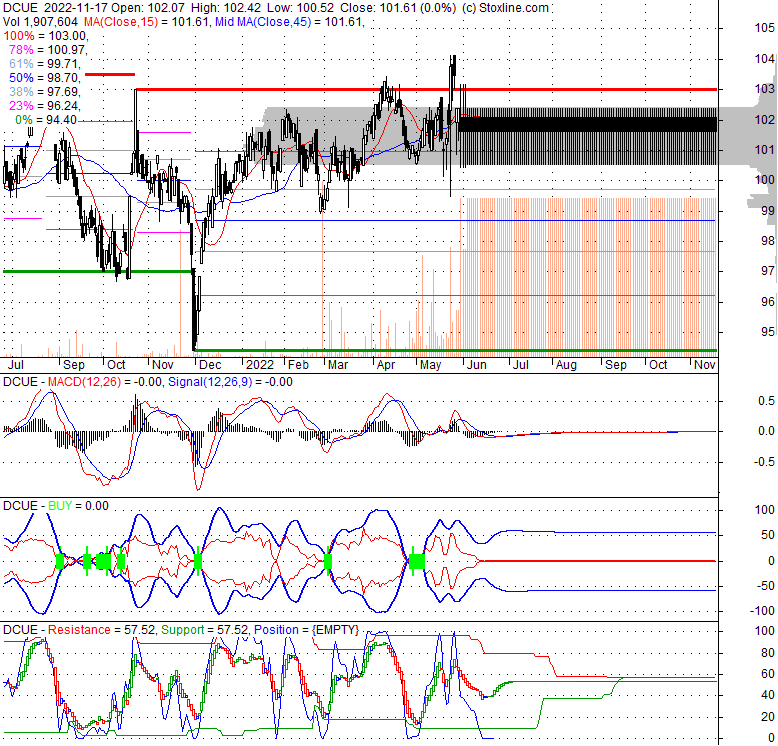Click the 61% = 99.71 level label
The height and width of the screenshot is (746, 778).
click(x=45, y=63)
